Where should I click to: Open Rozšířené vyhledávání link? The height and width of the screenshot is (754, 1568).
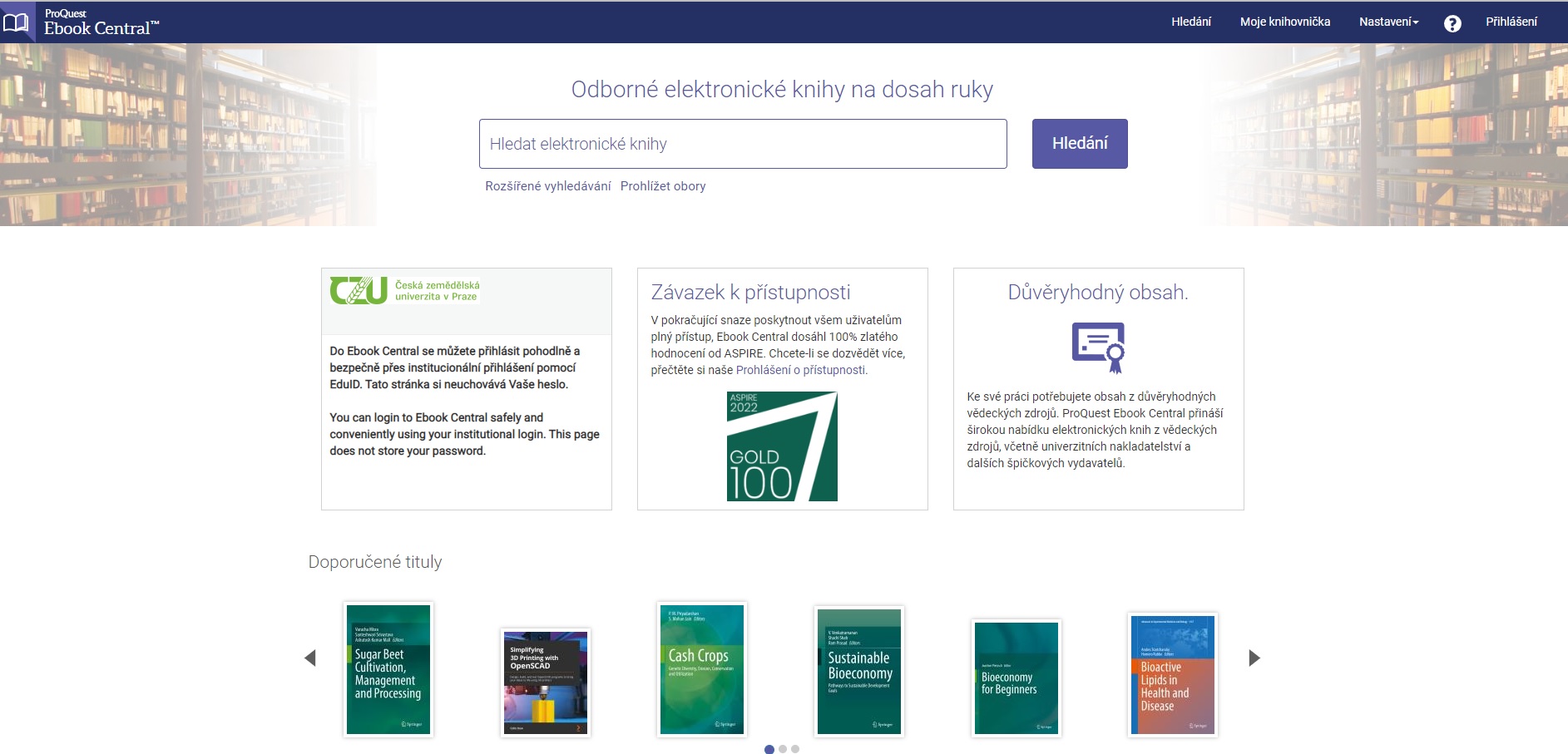(547, 186)
